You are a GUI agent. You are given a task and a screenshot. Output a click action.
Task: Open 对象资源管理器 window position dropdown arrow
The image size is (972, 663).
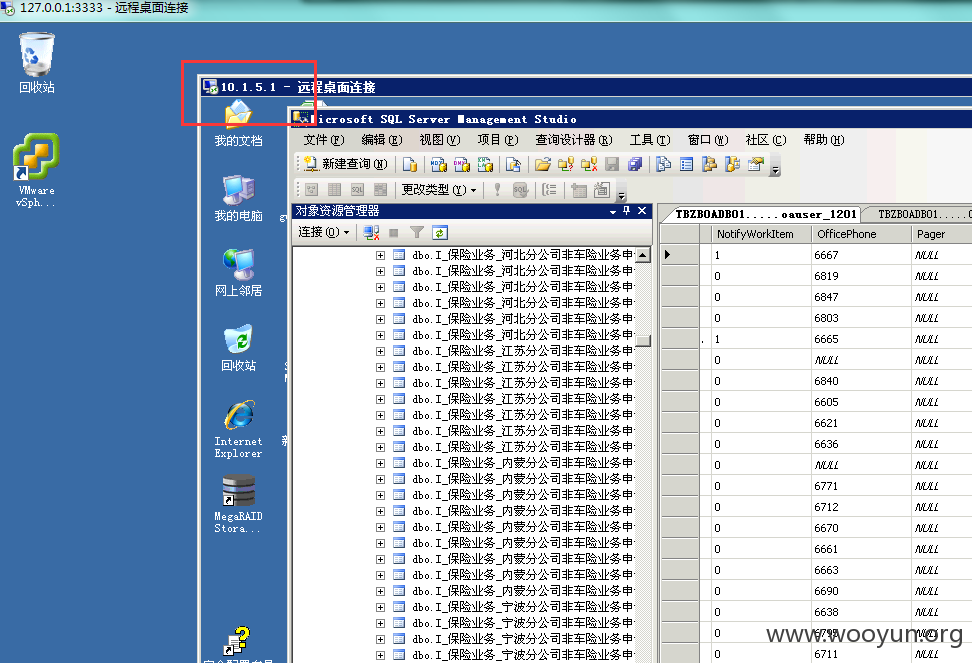(x=612, y=211)
